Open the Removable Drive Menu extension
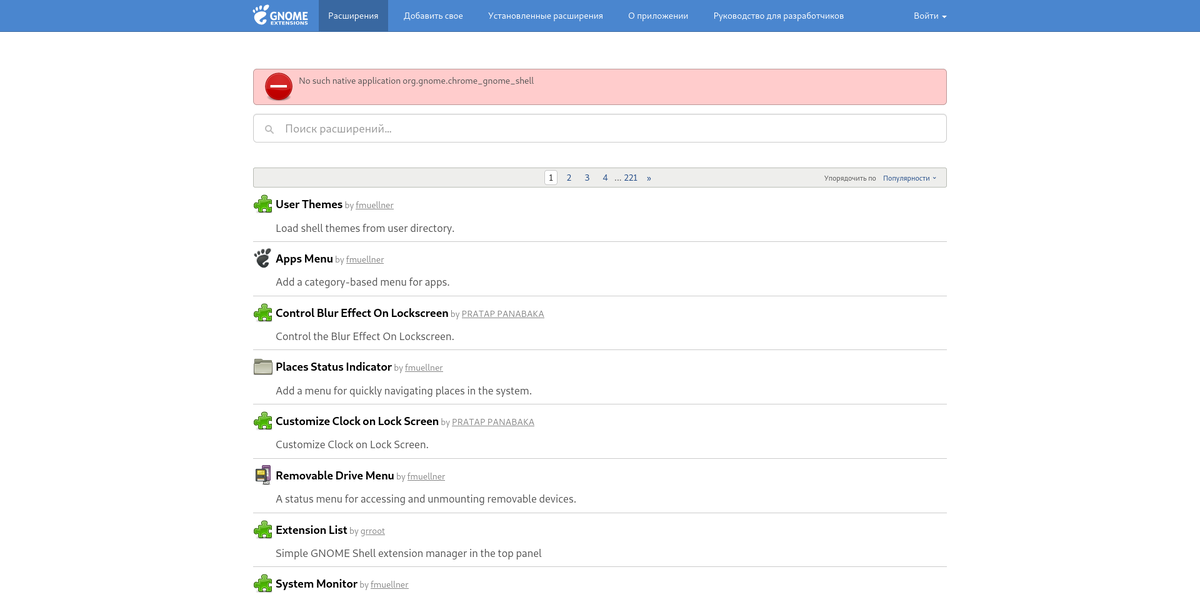The image size is (1200, 602). (335, 475)
